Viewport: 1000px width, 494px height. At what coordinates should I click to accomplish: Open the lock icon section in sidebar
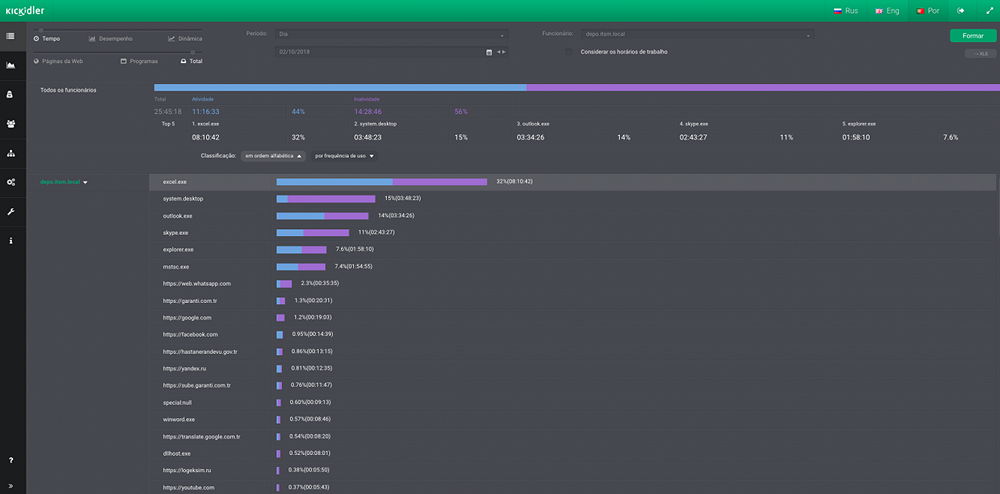tap(11, 94)
